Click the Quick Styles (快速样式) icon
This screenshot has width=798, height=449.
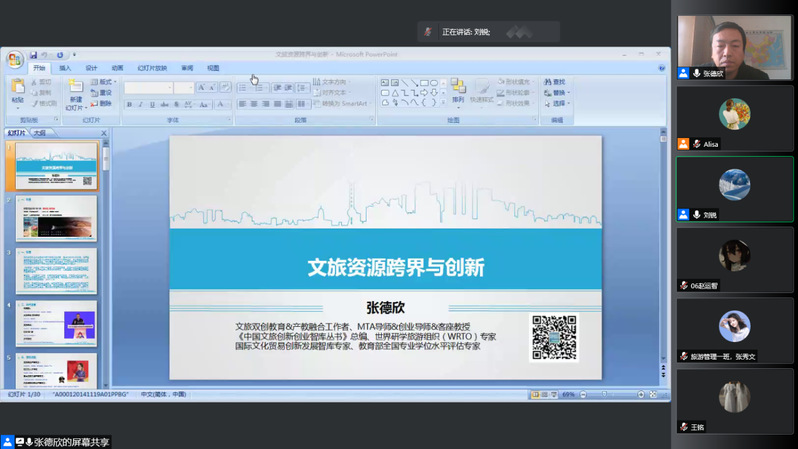pyautogui.click(x=481, y=91)
